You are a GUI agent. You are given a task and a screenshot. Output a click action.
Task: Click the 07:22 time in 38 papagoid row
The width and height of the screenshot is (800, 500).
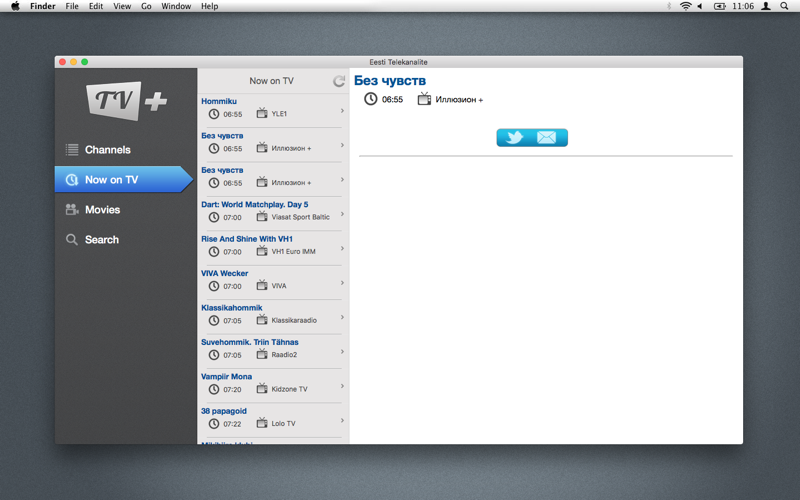click(232, 424)
